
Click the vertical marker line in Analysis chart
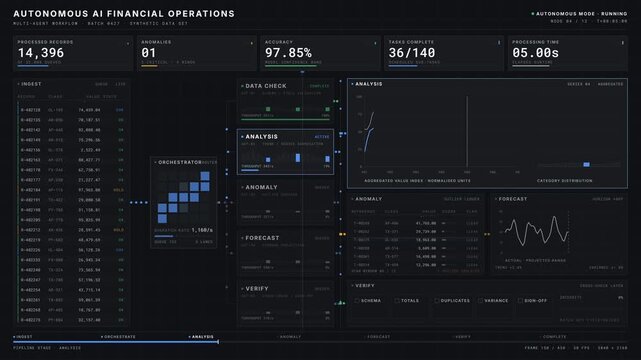coord(467,132)
